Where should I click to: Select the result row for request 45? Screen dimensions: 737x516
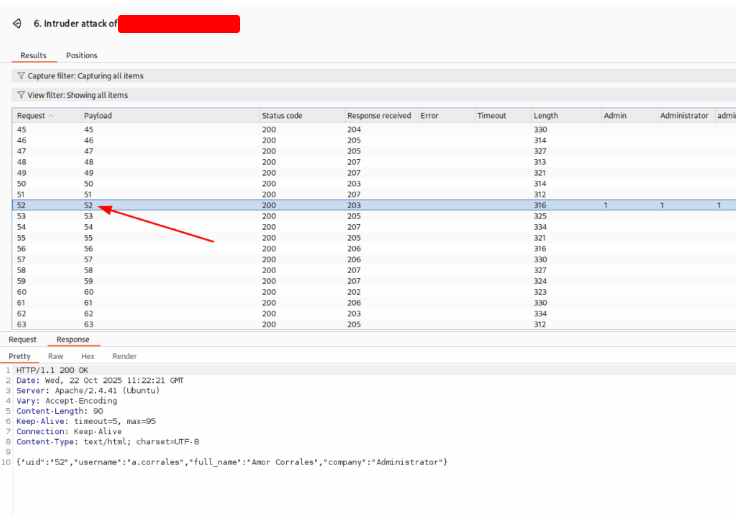click(x=300, y=130)
